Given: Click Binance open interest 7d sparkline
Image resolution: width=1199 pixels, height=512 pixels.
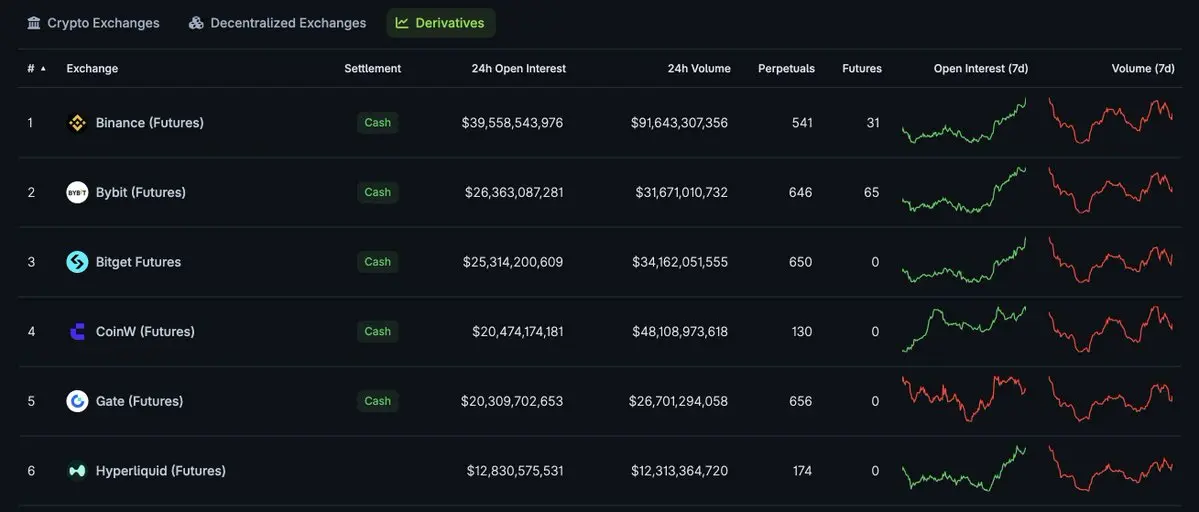Looking at the screenshot, I should 964,121.
